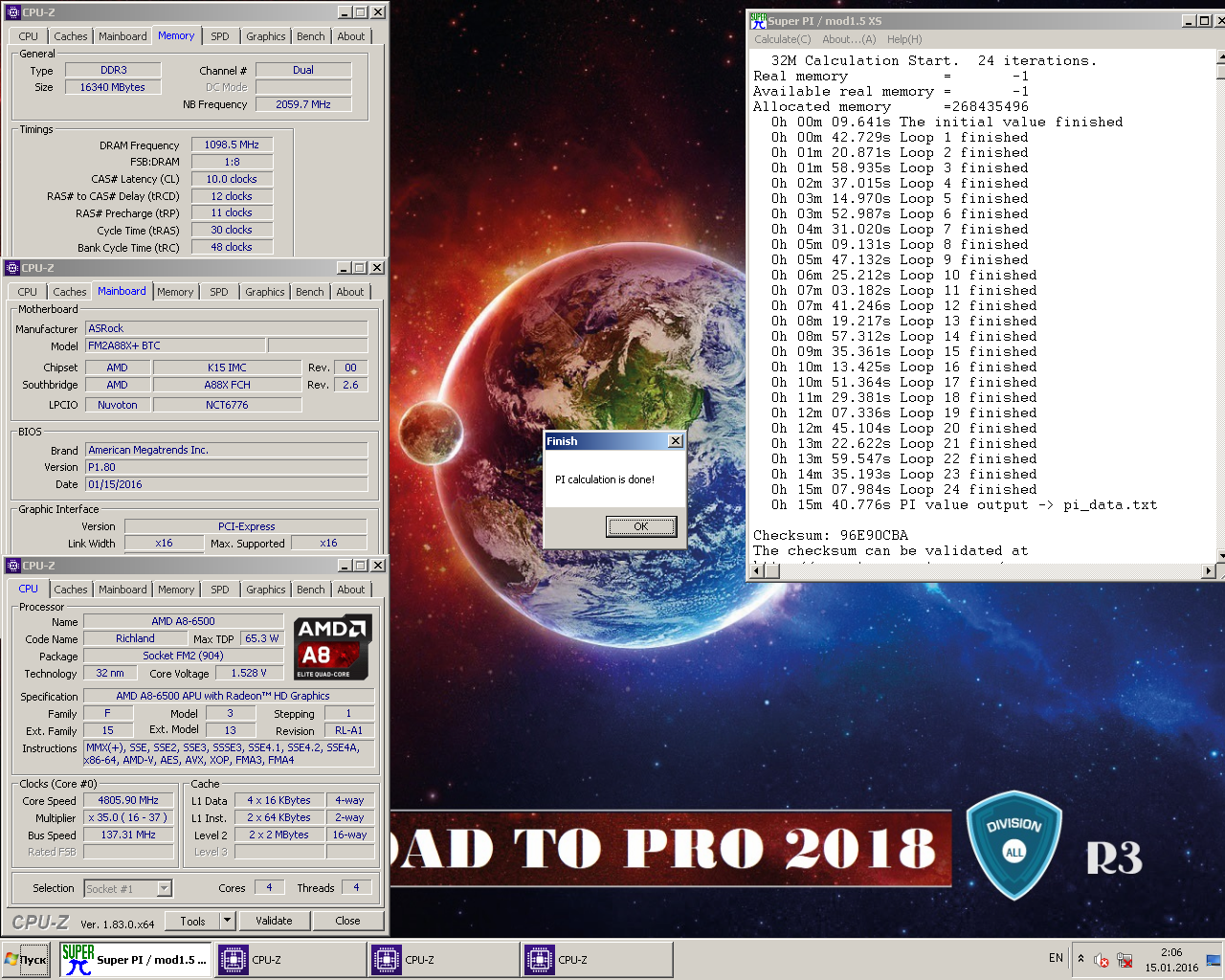This screenshot has width=1225, height=980.
Task: Select the About tab in the bottom CPU-Z window
Action: pyautogui.click(x=351, y=590)
